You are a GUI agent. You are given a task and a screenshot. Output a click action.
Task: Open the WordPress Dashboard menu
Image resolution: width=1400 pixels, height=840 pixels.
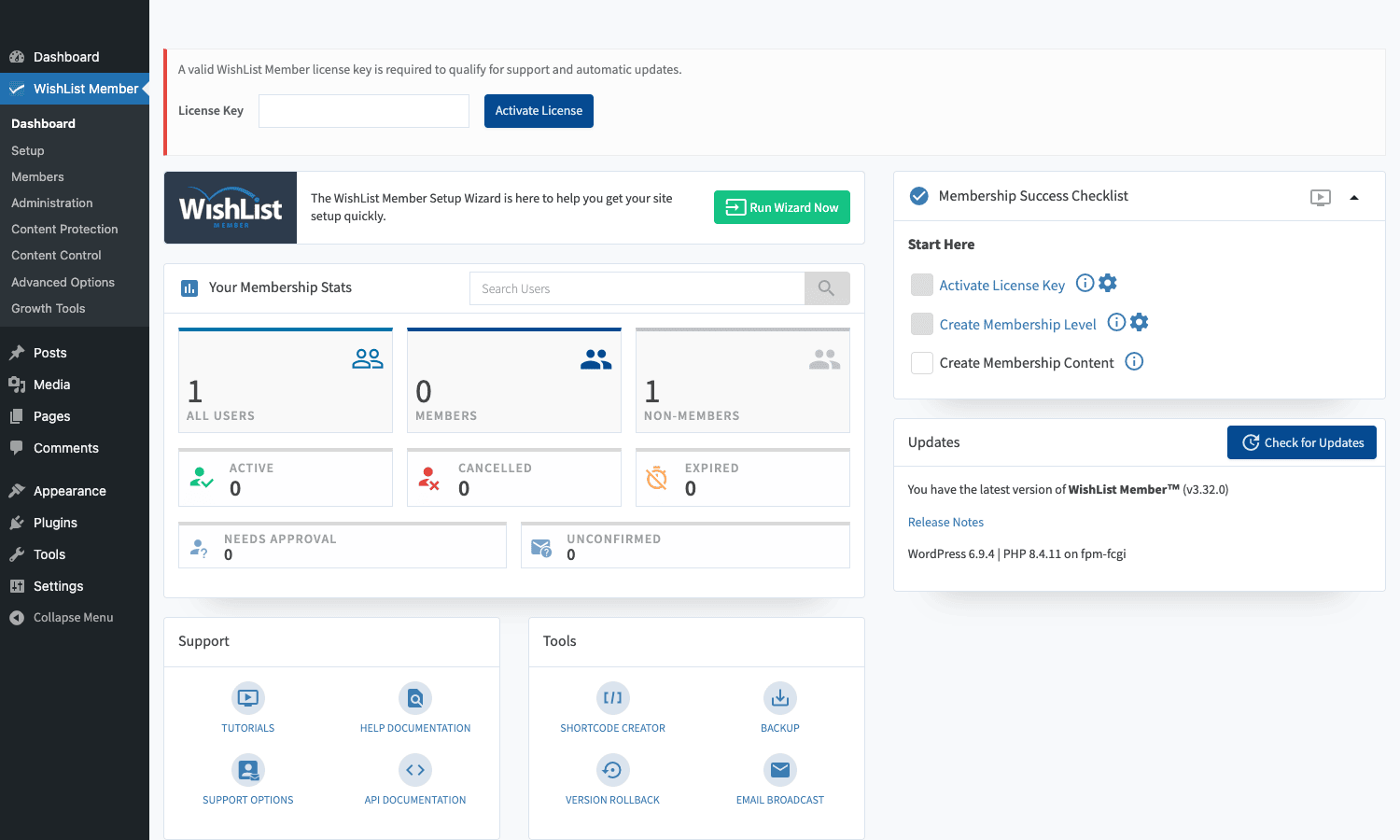pos(75,57)
